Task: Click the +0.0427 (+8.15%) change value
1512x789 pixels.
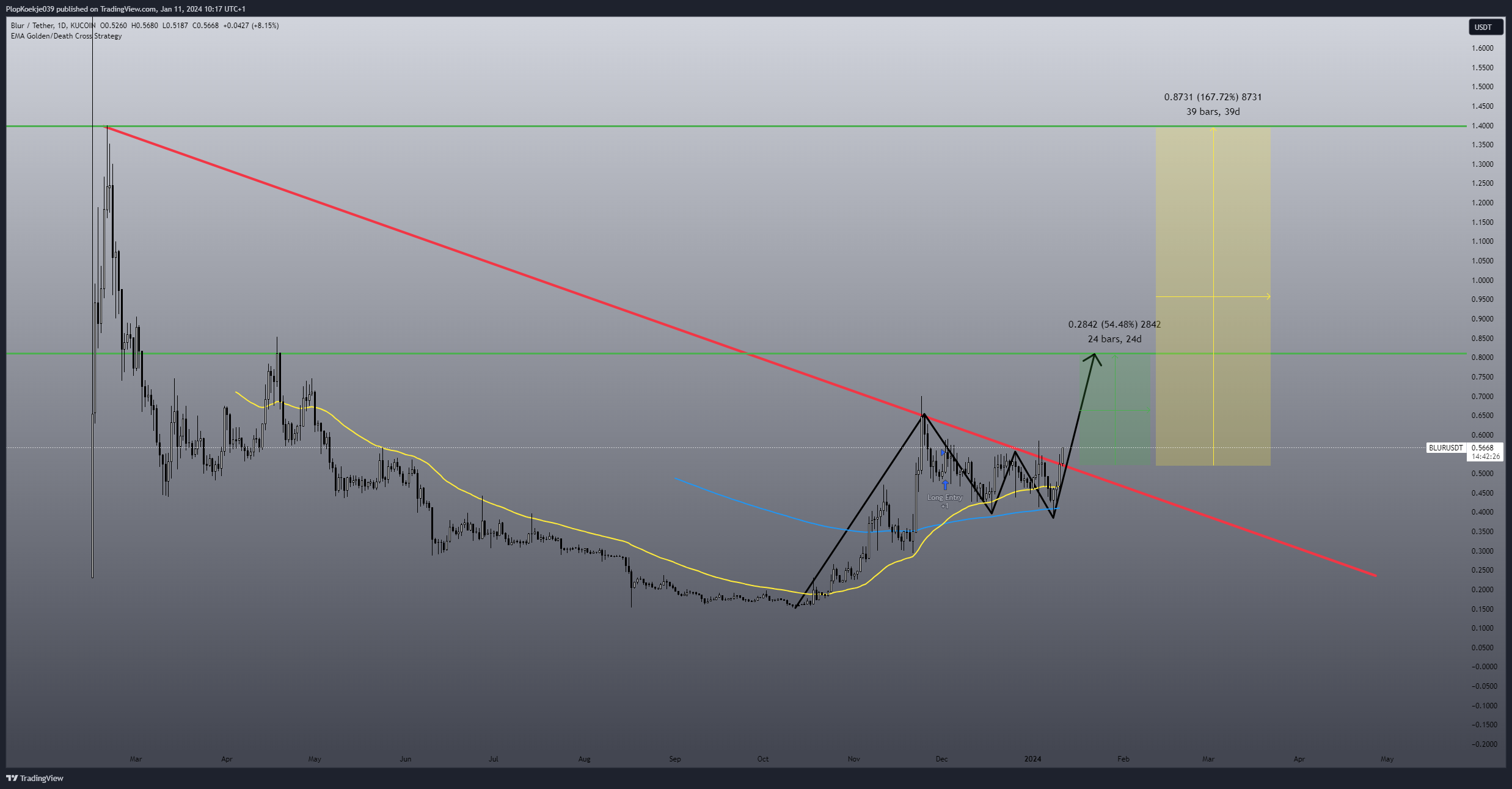Action: pyautogui.click(x=250, y=26)
